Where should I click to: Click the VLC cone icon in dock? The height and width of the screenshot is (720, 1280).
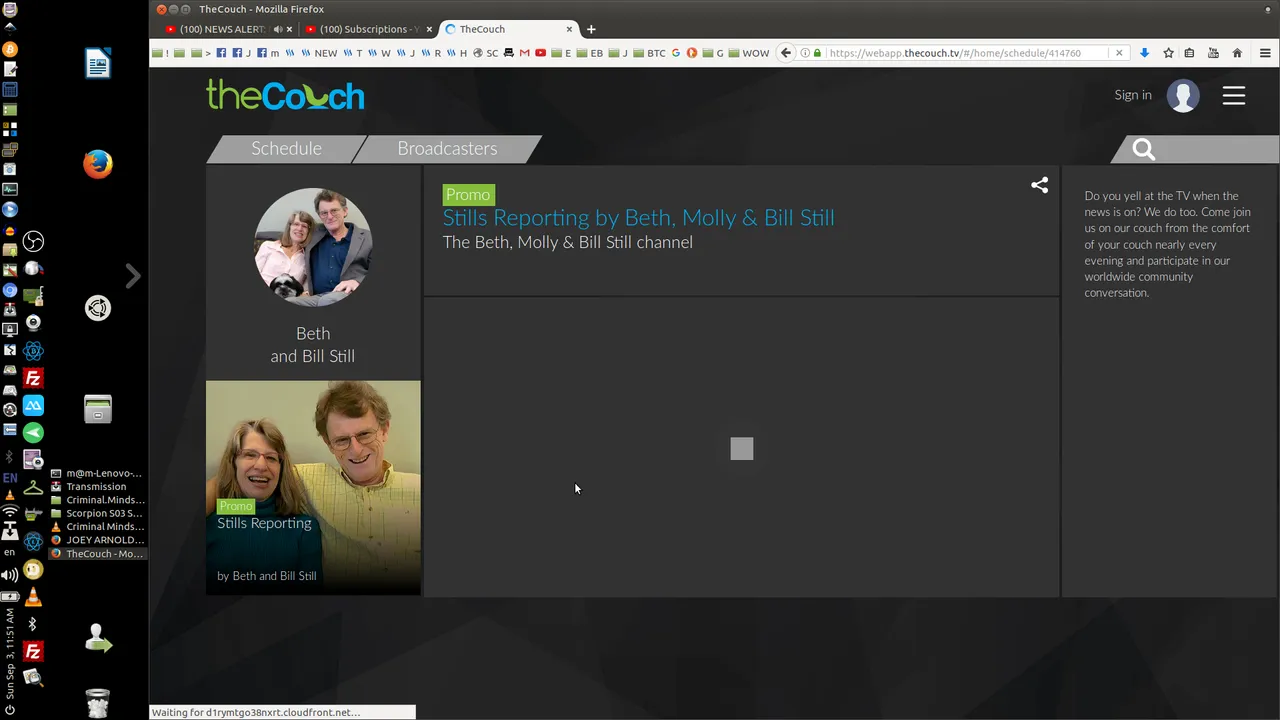(x=33, y=598)
